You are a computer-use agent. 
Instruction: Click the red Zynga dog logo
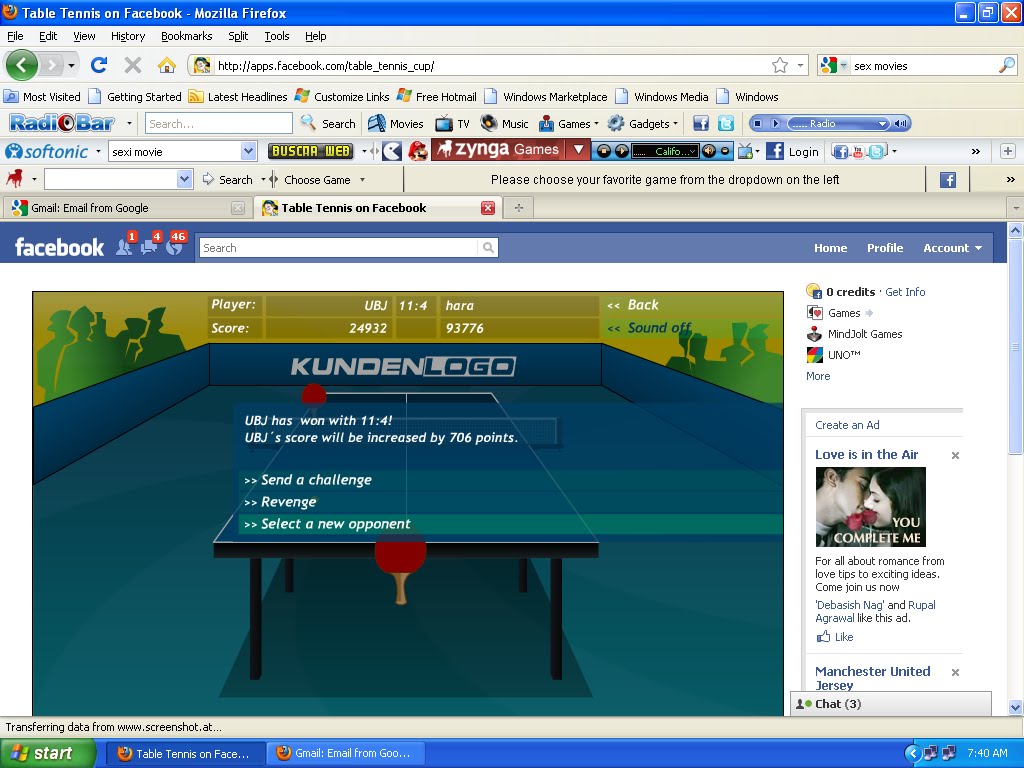click(x=14, y=178)
